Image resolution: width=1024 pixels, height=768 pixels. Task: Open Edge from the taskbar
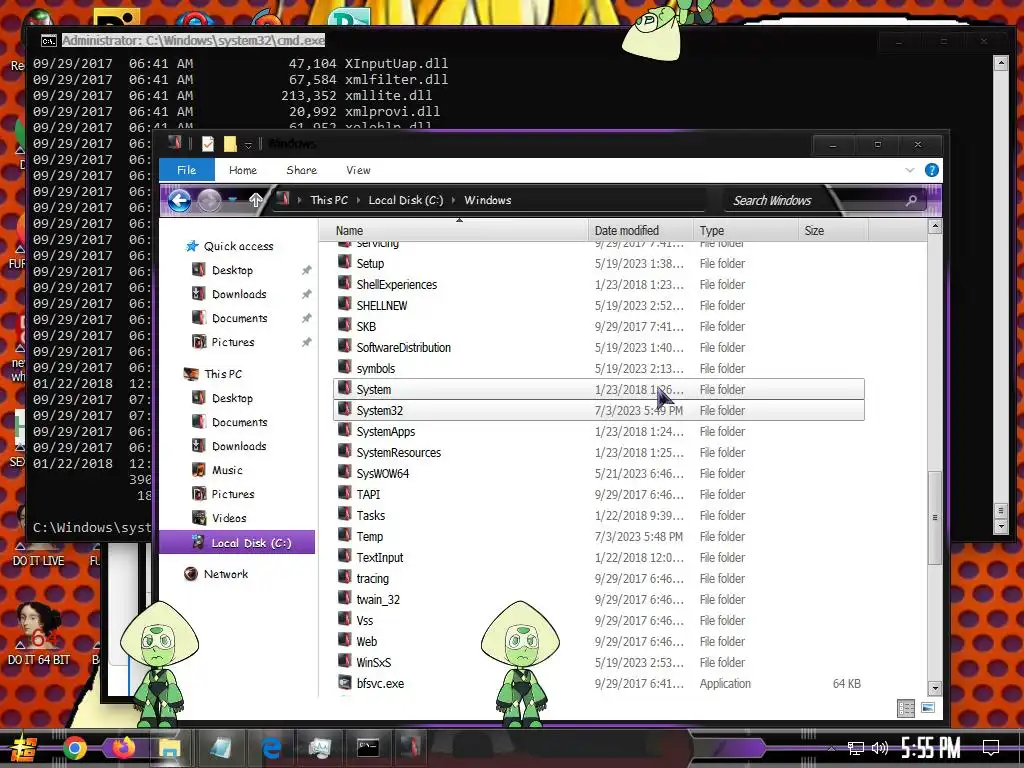tap(271, 748)
